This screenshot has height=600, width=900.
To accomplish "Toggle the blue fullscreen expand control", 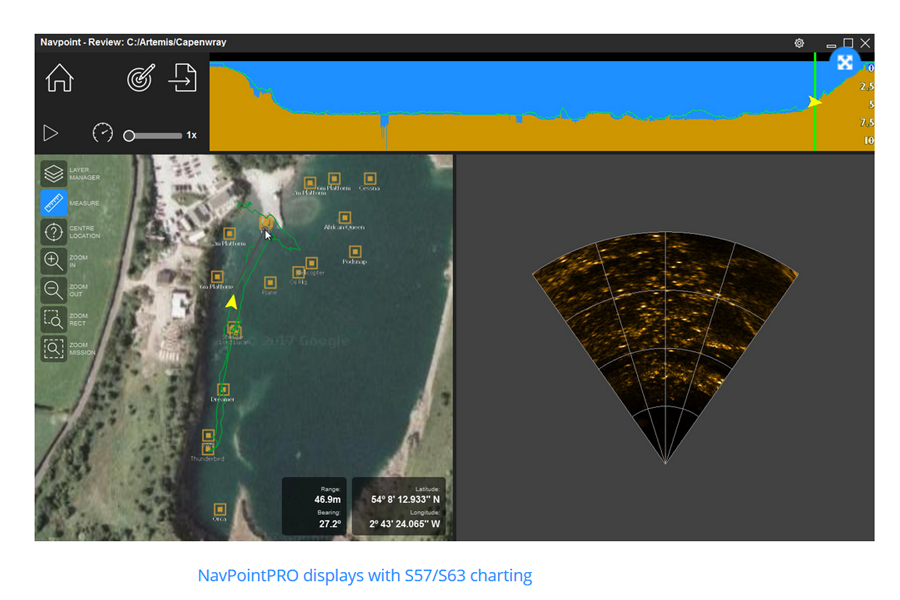I will [845, 63].
